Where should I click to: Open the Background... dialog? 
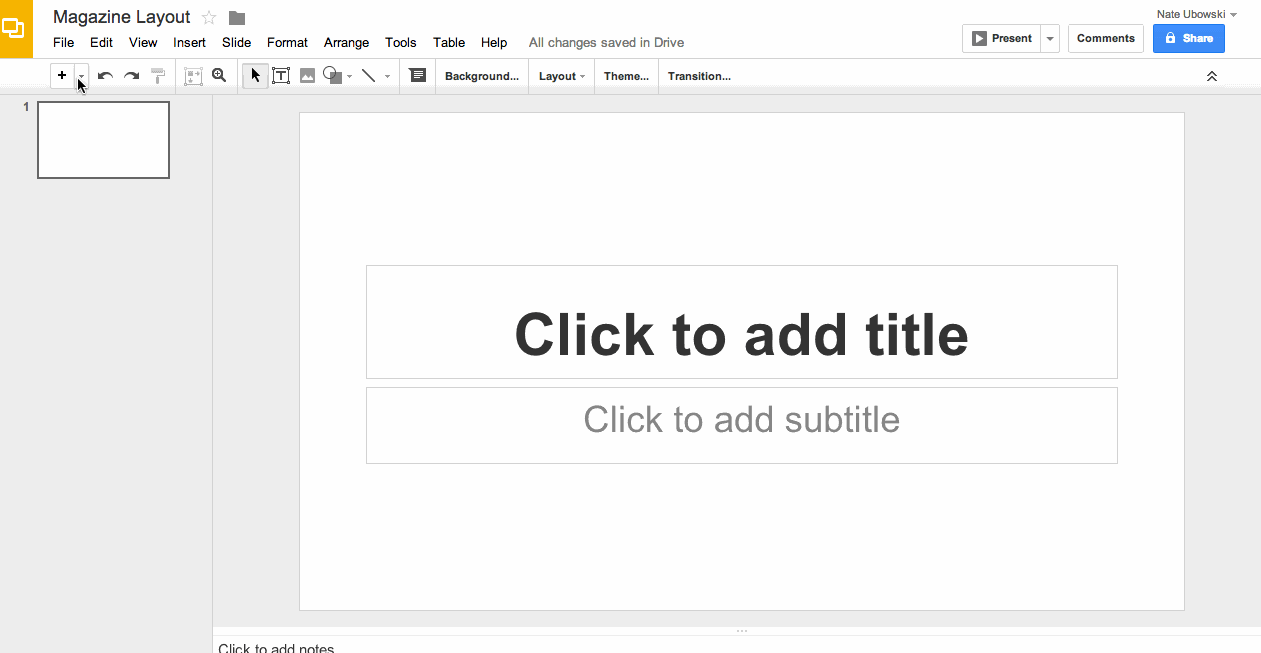(x=482, y=76)
